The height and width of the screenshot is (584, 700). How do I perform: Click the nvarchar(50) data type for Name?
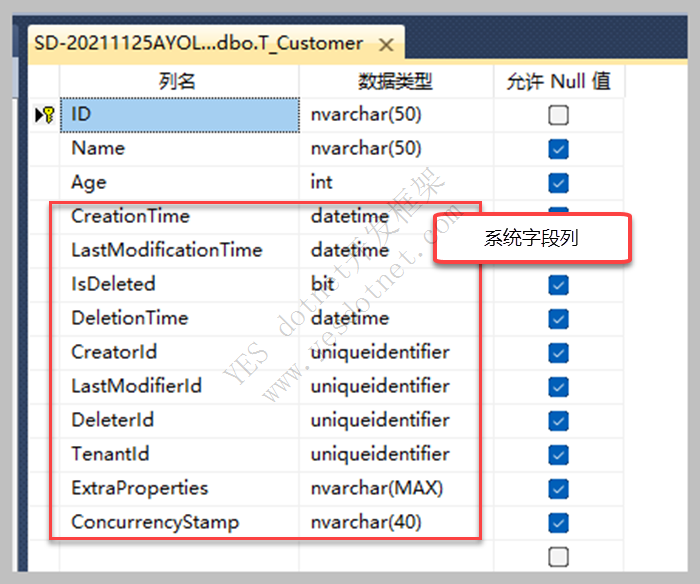(396, 149)
